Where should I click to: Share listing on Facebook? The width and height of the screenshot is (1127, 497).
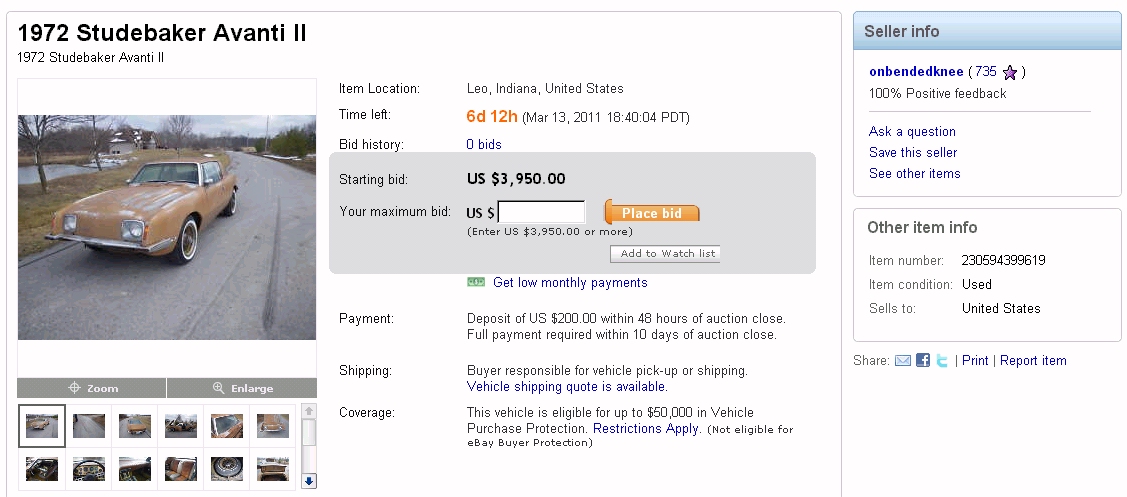coord(923,361)
